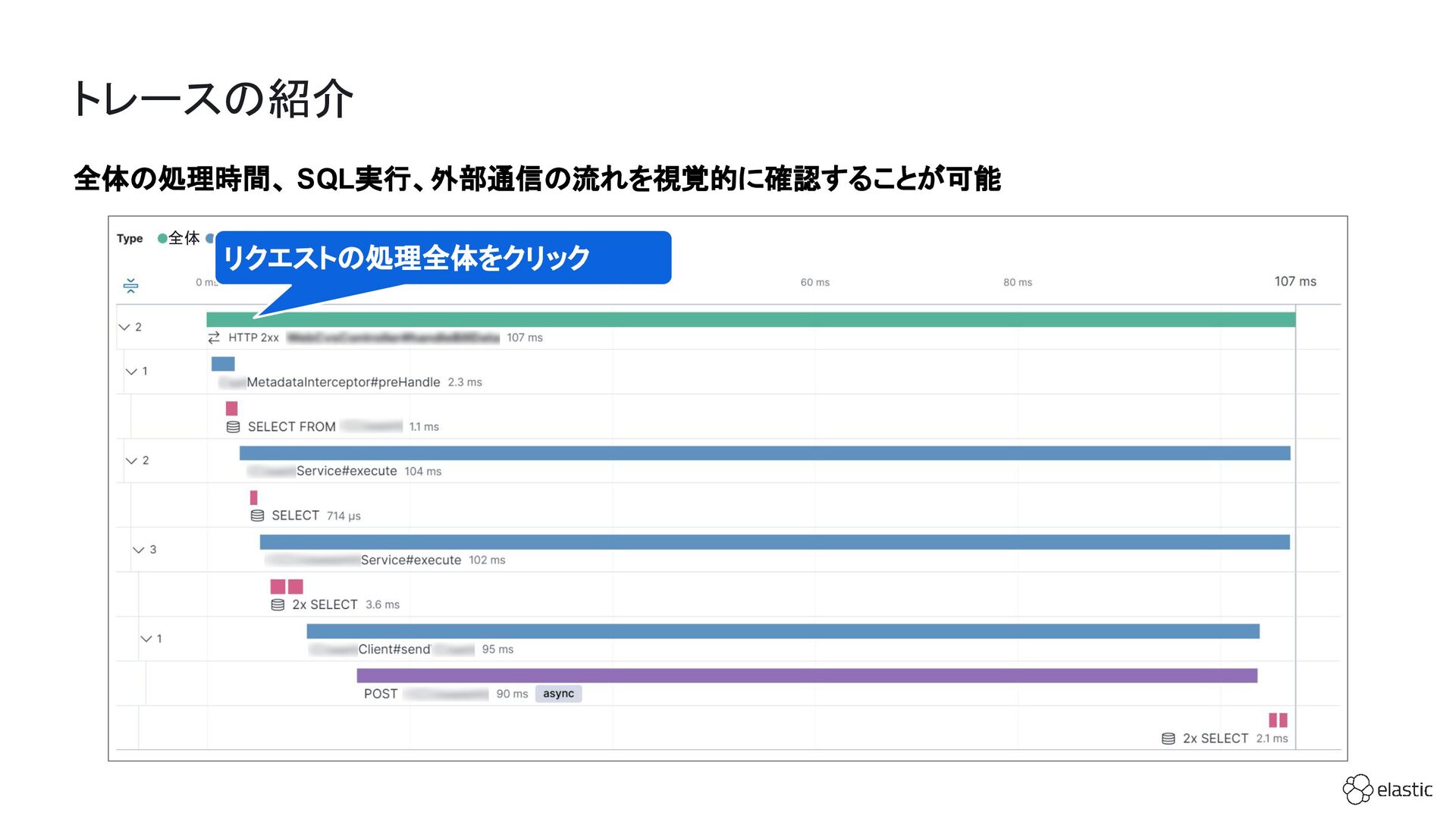Click the HTTP 2xx transaction arrows icon
1456x819 pixels.
click(x=214, y=337)
